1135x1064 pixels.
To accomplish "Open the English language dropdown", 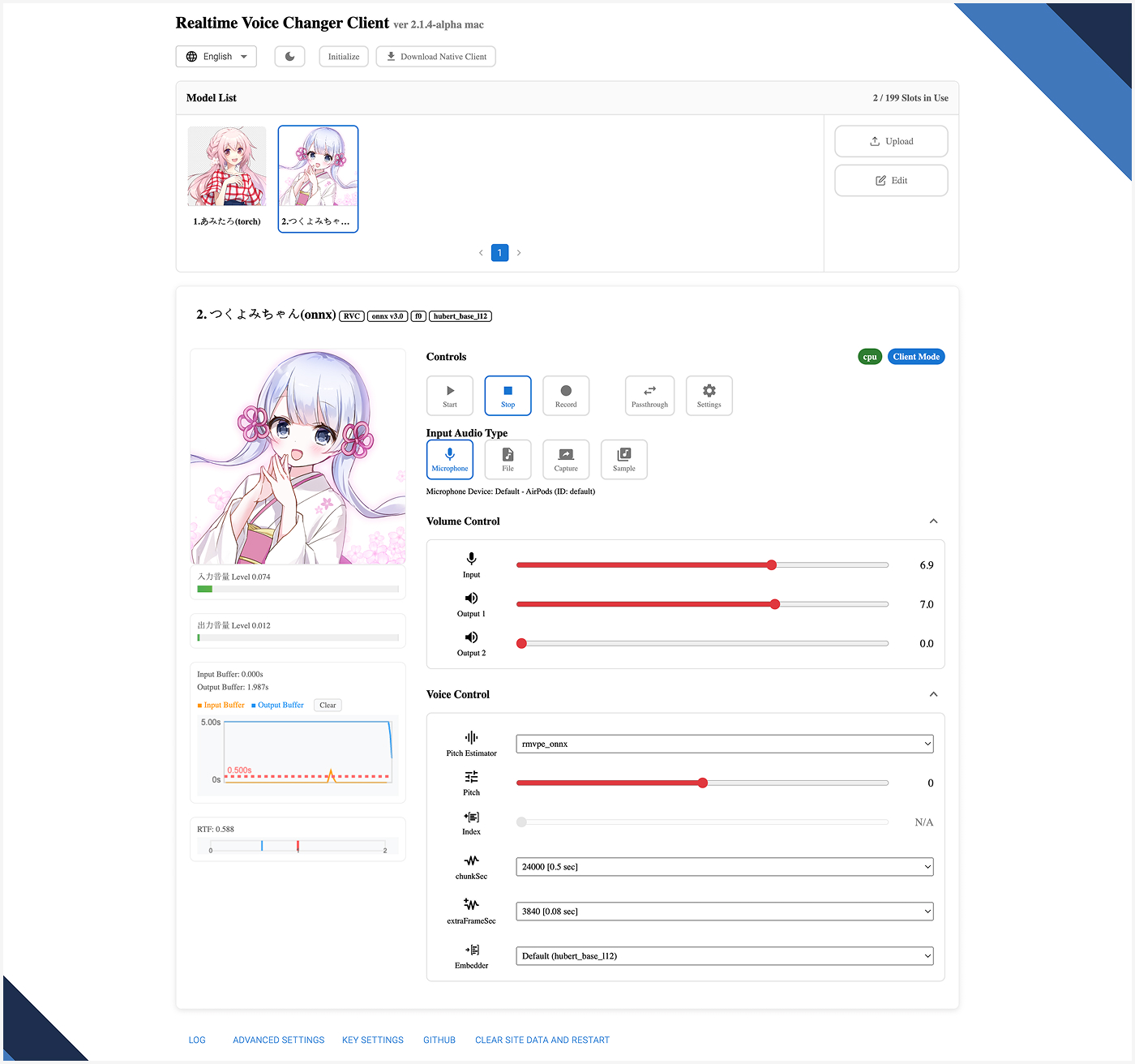I will point(216,57).
